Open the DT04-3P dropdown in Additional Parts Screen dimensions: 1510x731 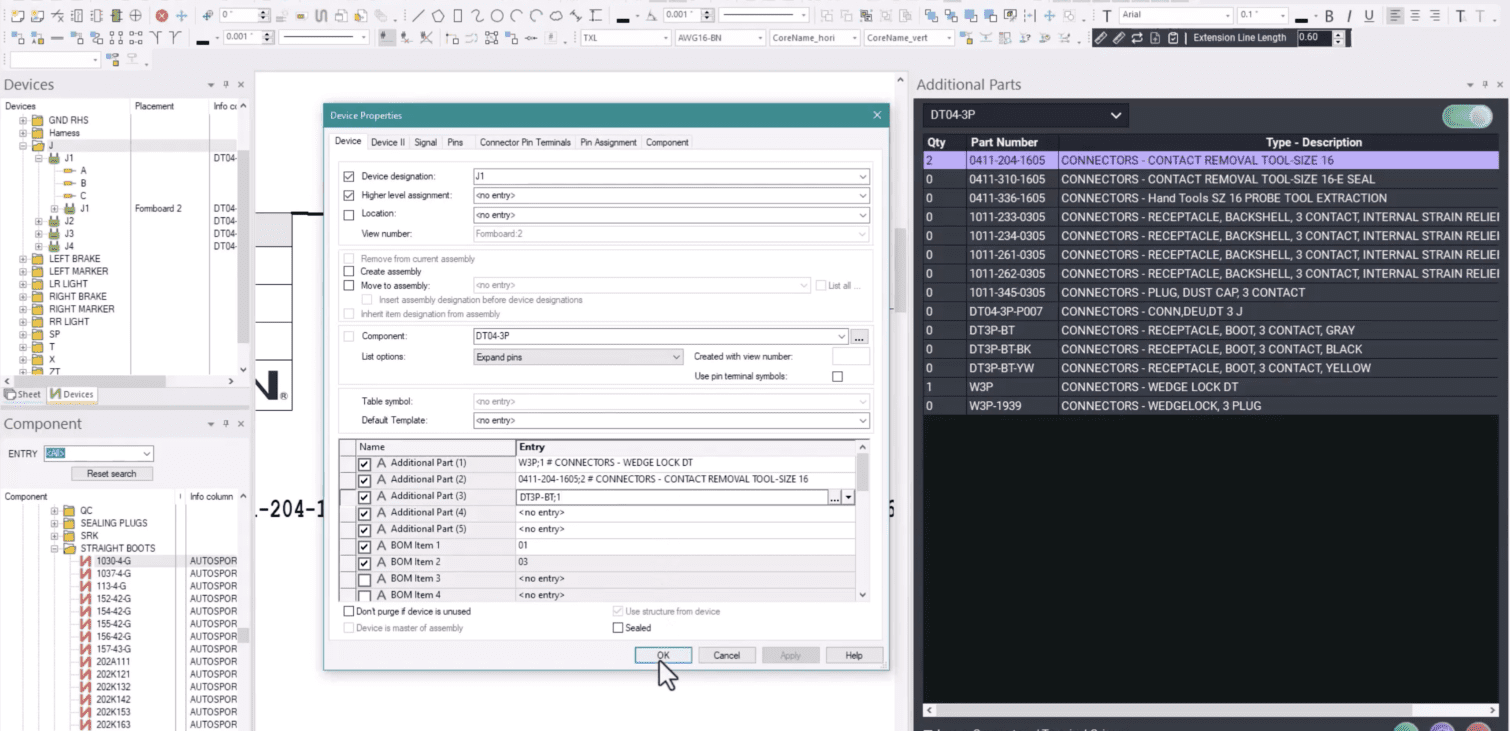(1116, 115)
